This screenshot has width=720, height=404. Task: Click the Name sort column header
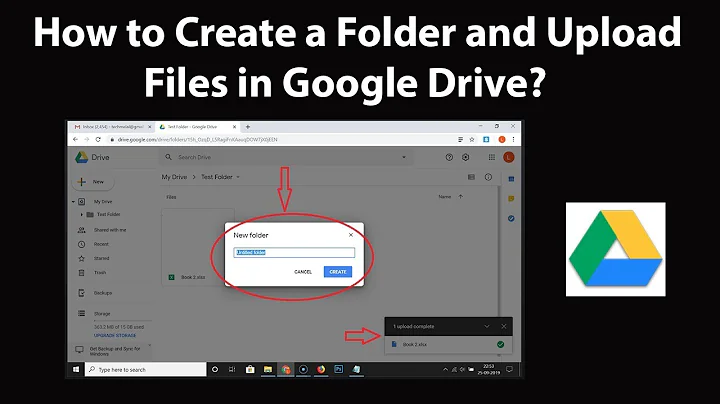coord(444,196)
